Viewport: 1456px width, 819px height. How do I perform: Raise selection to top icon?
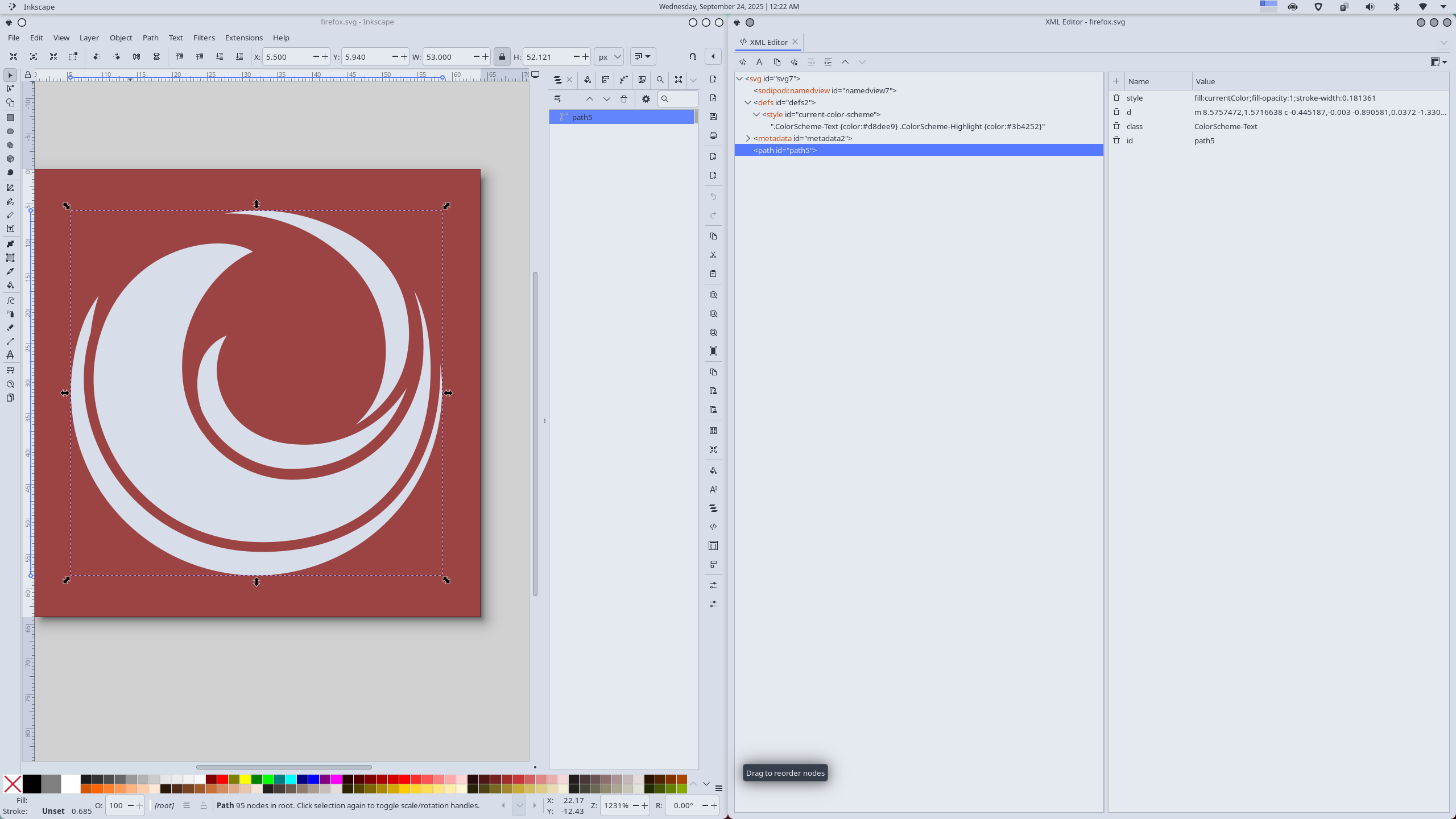[x=180, y=56]
